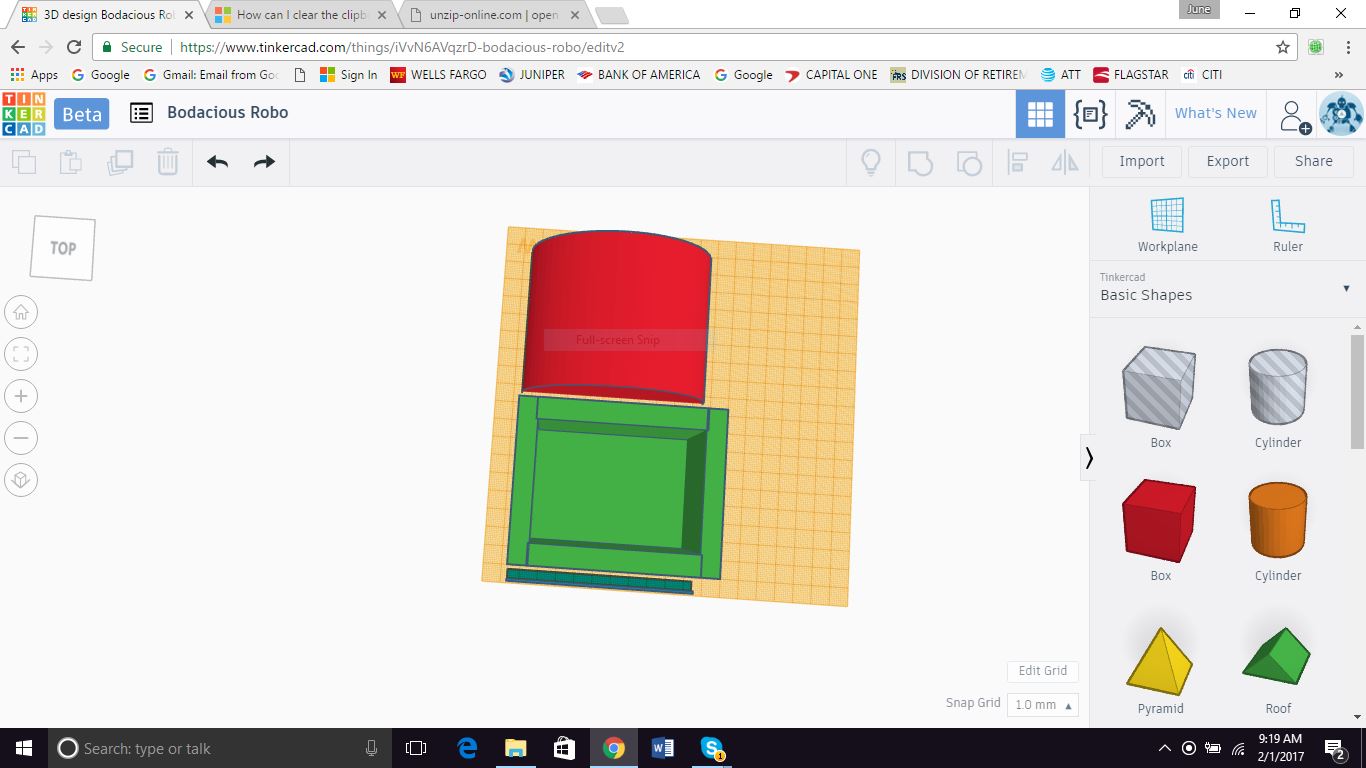
Task: Click the Beta badge button
Action: [82, 114]
